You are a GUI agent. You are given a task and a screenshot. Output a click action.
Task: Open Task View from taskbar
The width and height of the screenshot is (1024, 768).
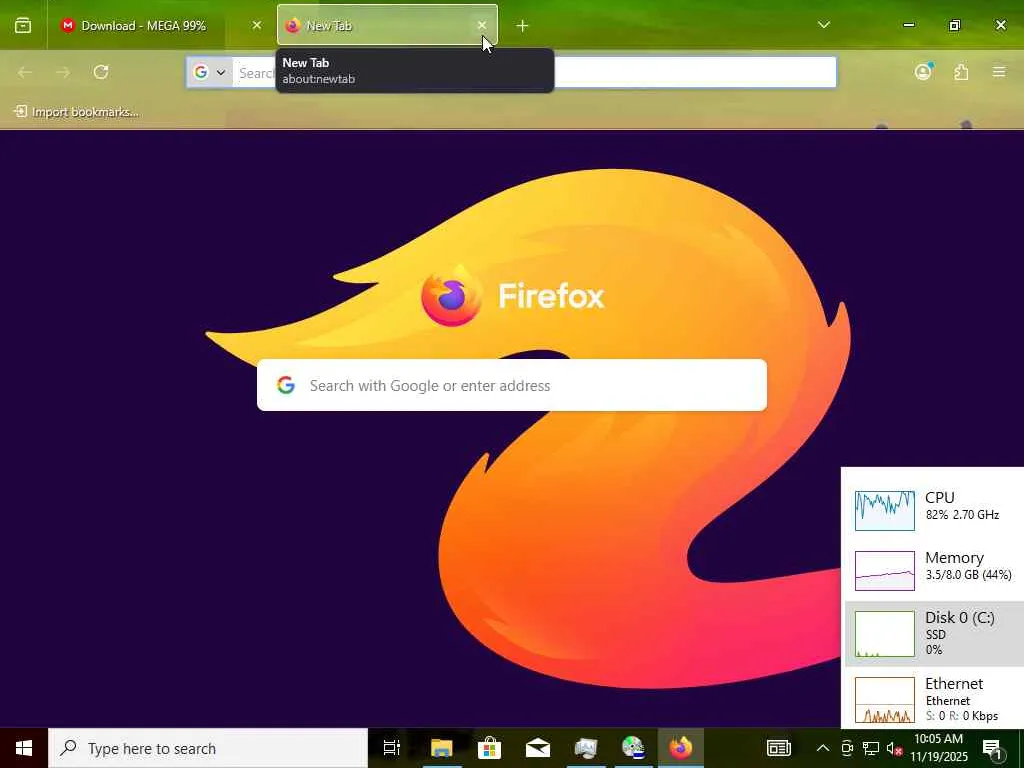coord(392,748)
